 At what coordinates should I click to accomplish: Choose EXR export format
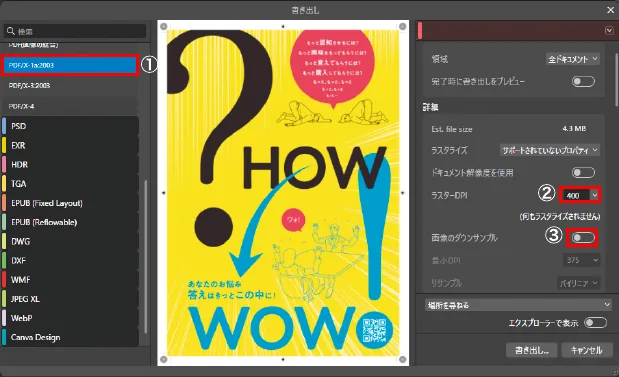tap(70, 145)
